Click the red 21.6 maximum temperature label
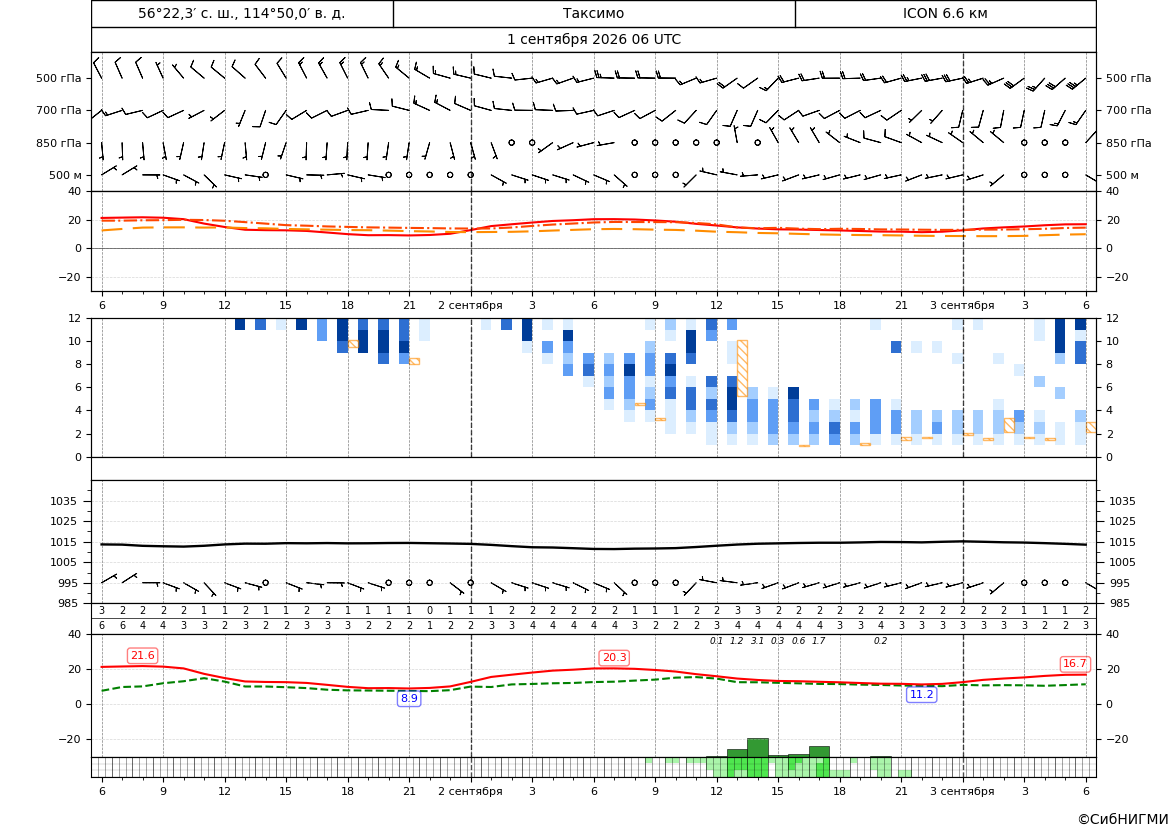Viewport: 1169px width, 827px height. pyautogui.click(x=142, y=655)
